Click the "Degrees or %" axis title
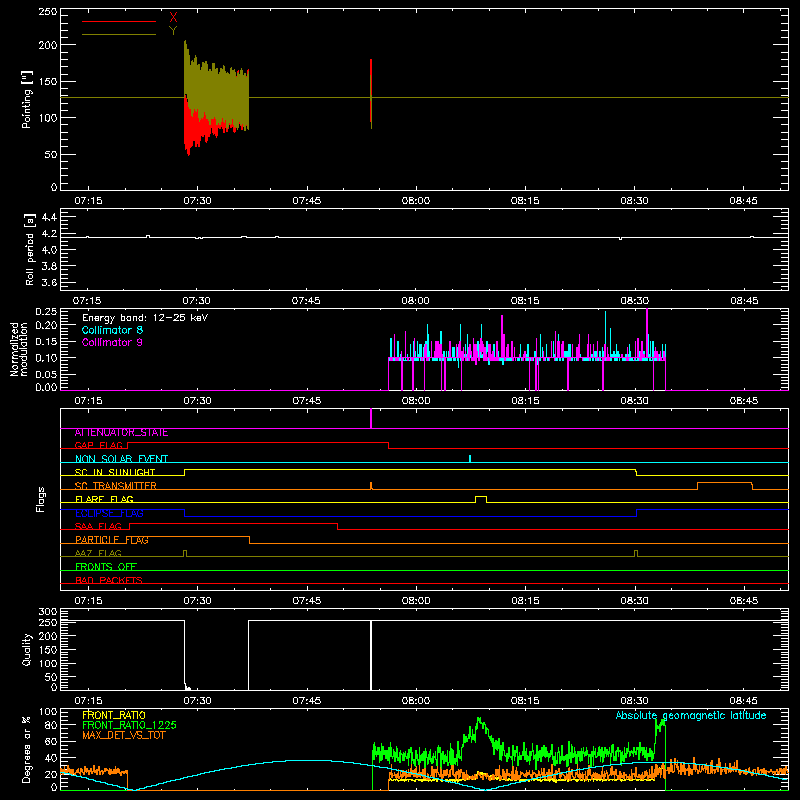This screenshot has width=800, height=800. tap(27, 749)
